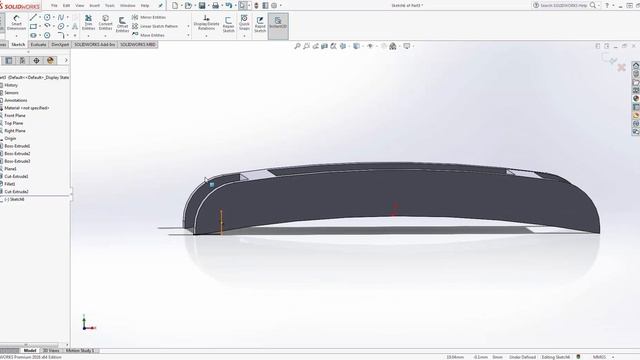Select Cut-Extrude2 feature
The height and width of the screenshot is (360, 640).
[x=16, y=192]
